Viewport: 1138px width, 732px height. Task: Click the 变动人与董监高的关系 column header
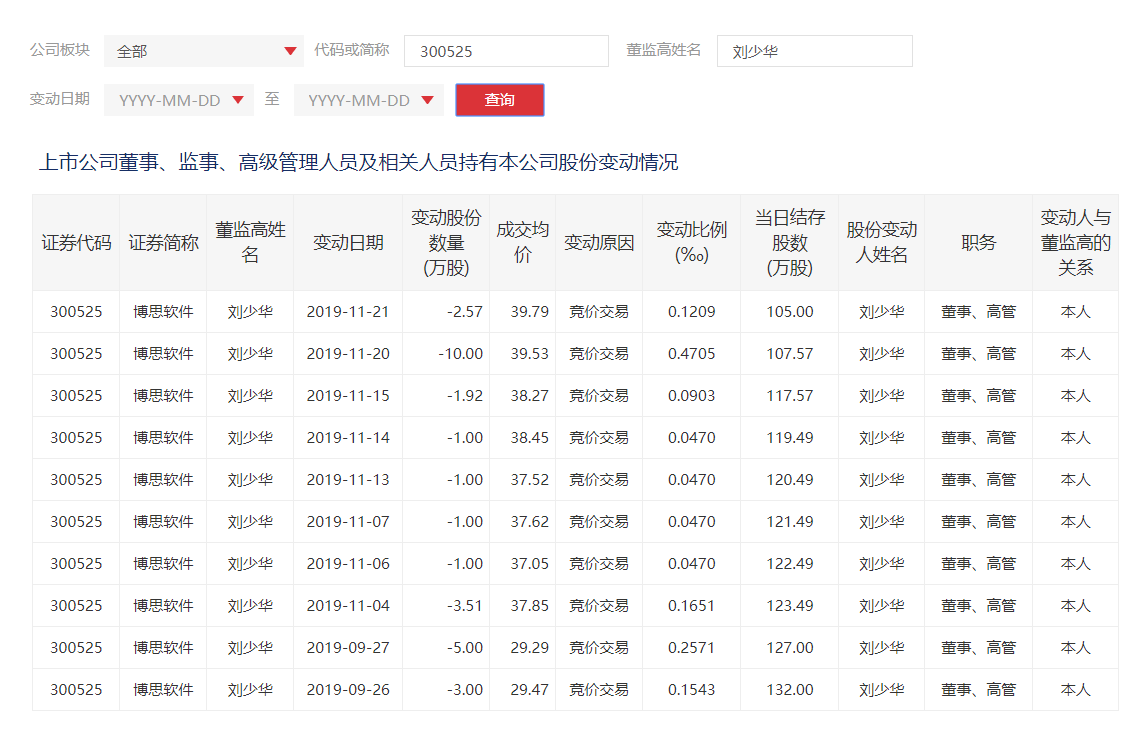coord(1076,243)
